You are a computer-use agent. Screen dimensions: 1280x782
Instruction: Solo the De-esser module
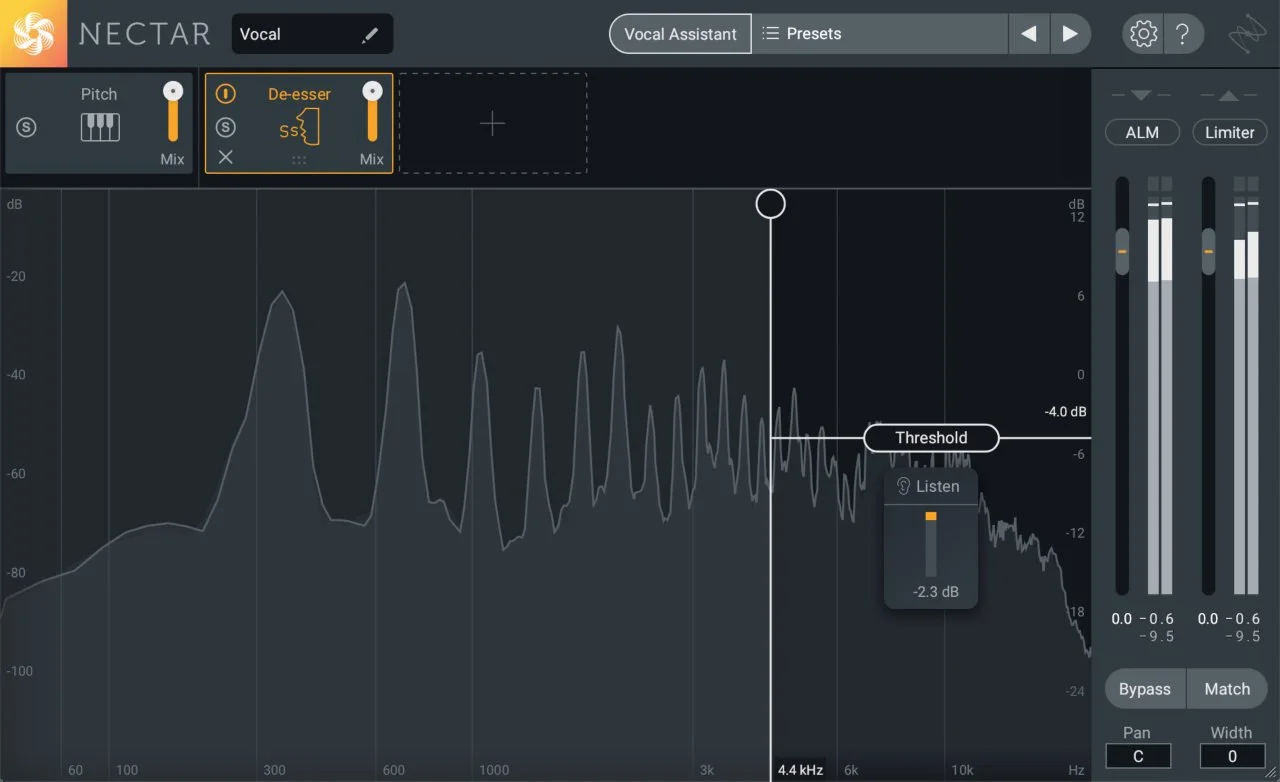point(226,127)
